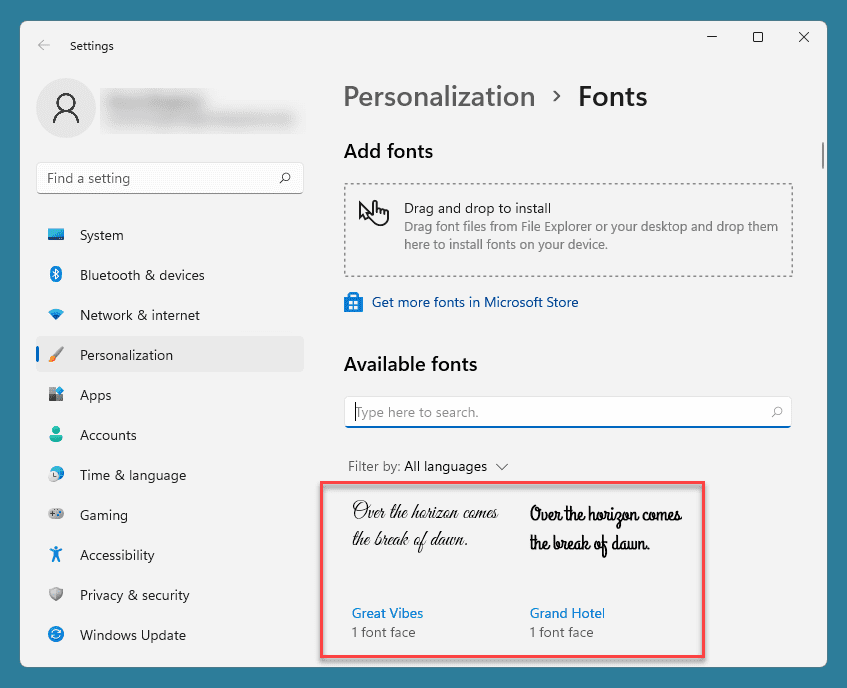Go to Gaming settings

[x=170, y=515]
